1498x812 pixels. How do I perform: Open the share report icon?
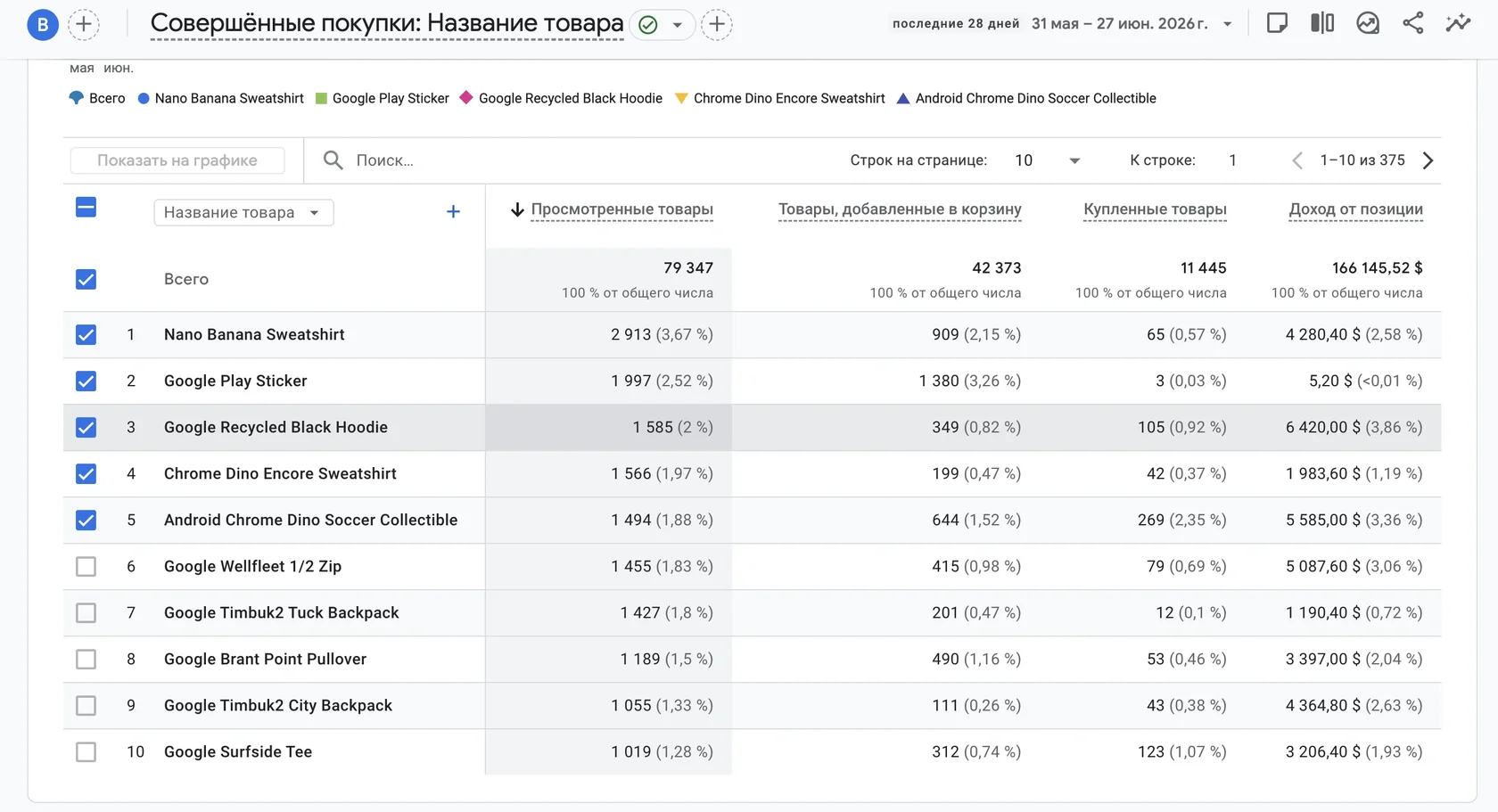point(1412,24)
